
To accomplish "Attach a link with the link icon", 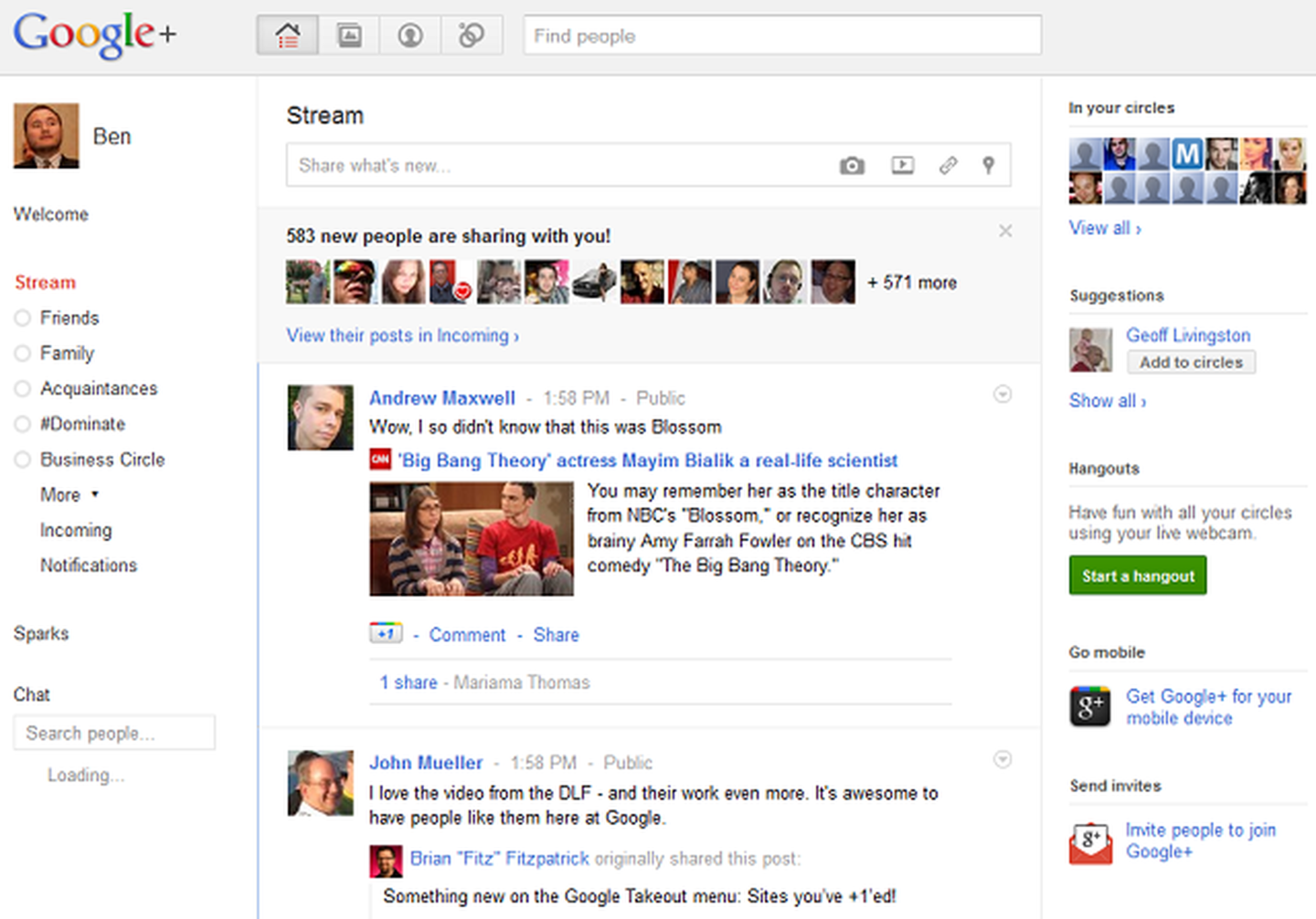I will pos(948,165).
